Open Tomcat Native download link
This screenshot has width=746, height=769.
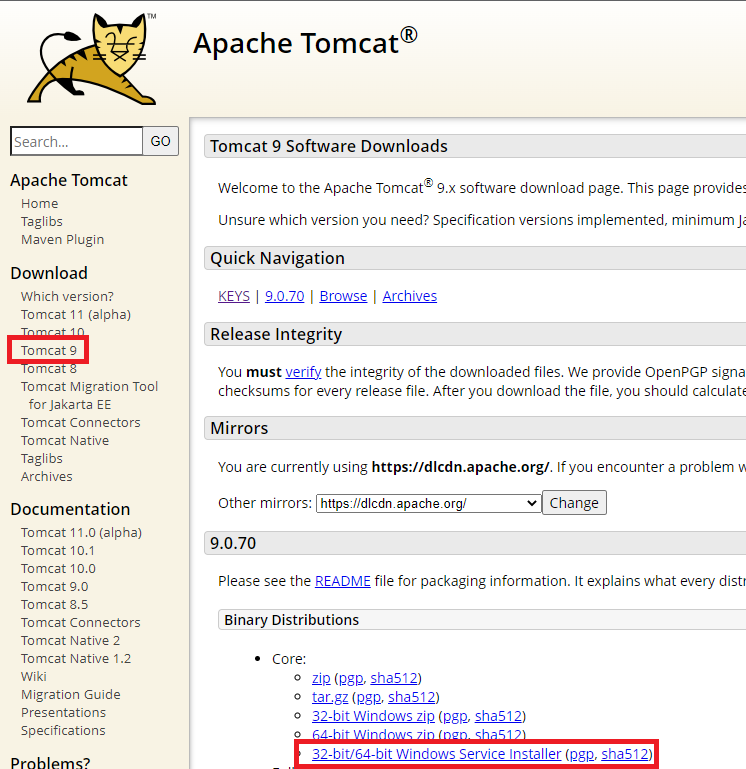(65, 440)
